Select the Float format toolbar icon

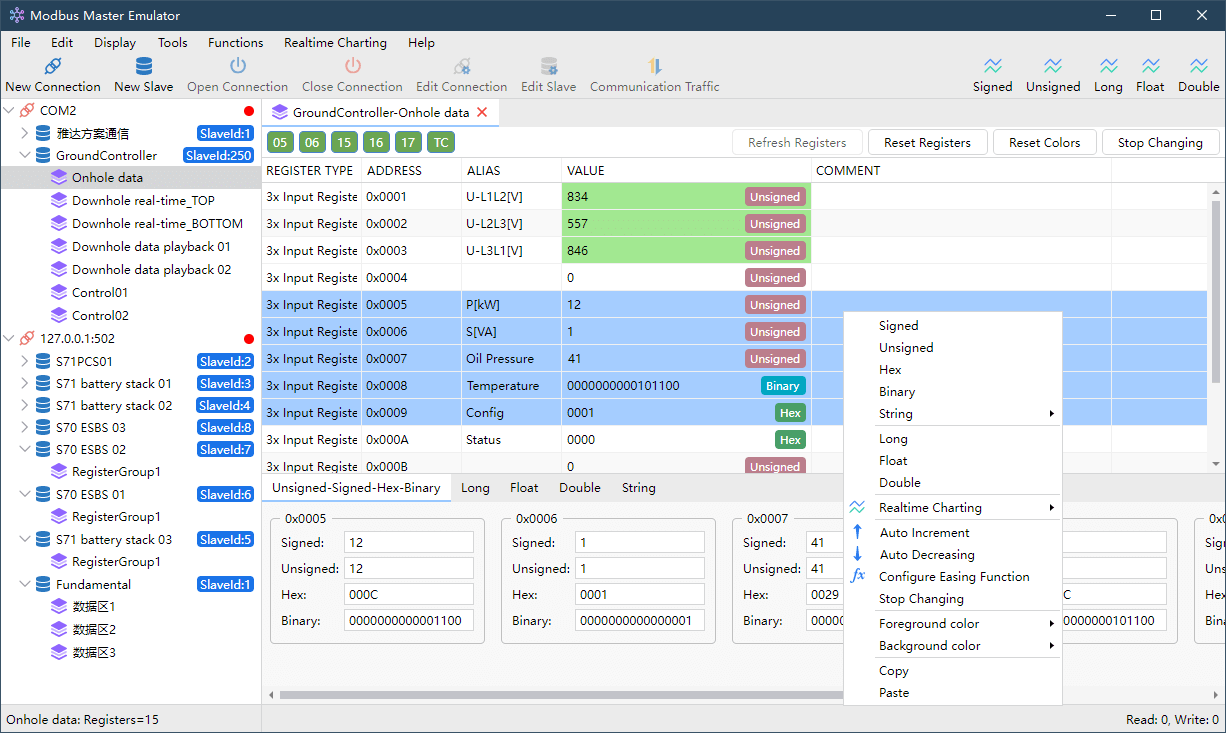coord(1150,67)
